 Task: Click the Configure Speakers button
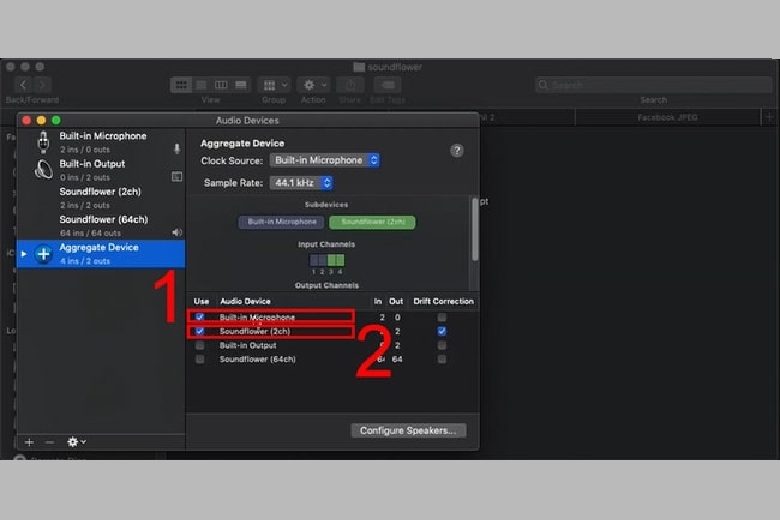408,430
